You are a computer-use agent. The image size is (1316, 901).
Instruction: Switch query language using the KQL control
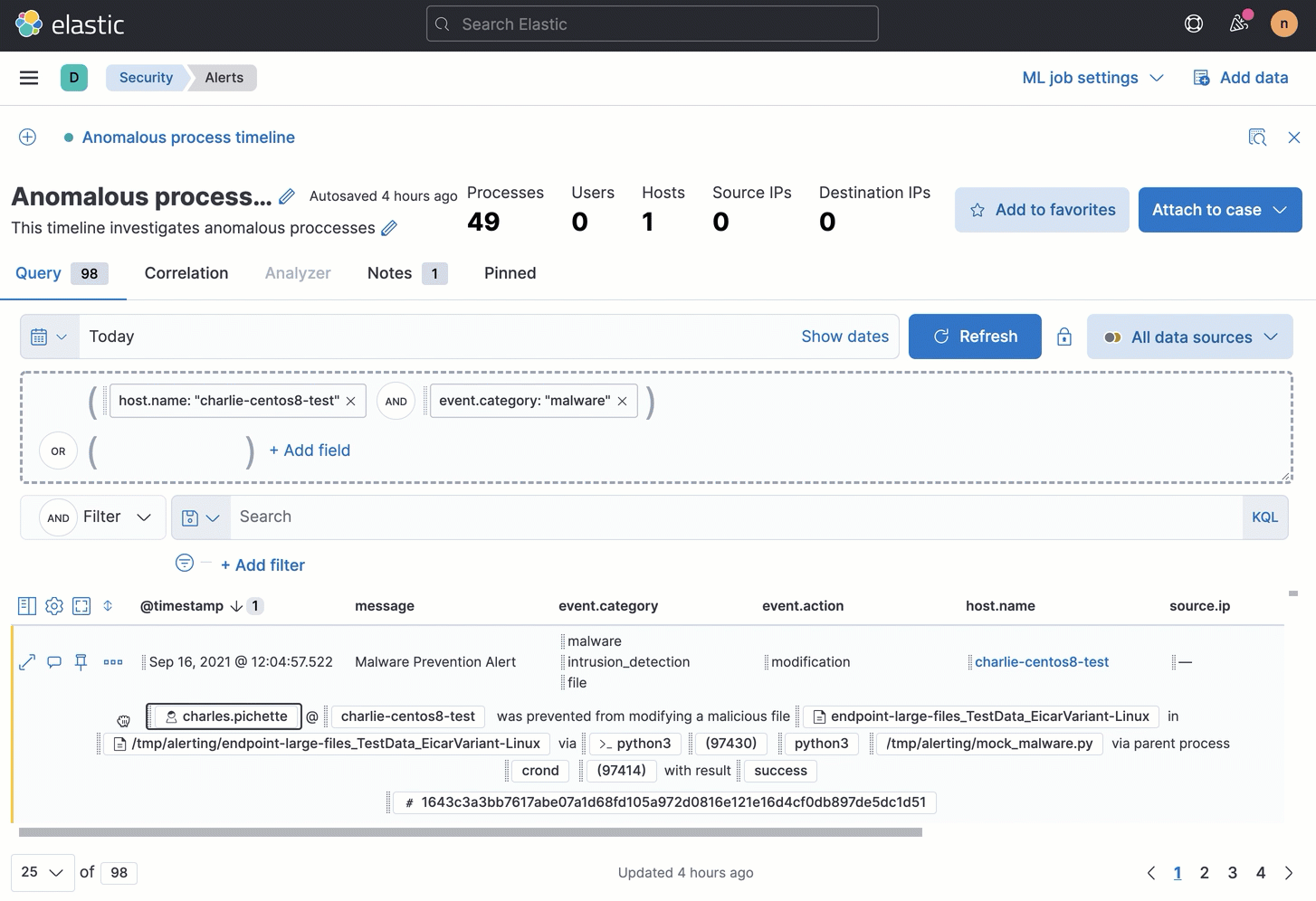coord(1264,517)
